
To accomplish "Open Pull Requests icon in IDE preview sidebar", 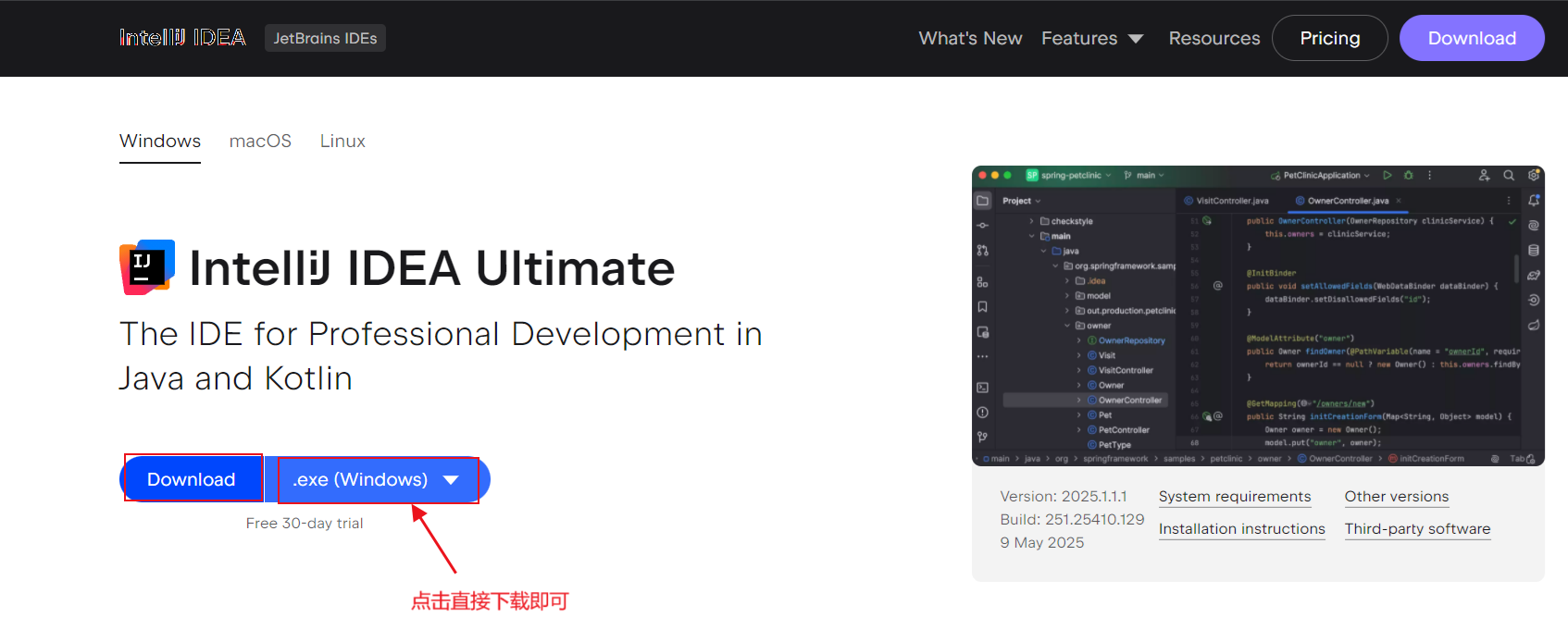I will (983, 251).
